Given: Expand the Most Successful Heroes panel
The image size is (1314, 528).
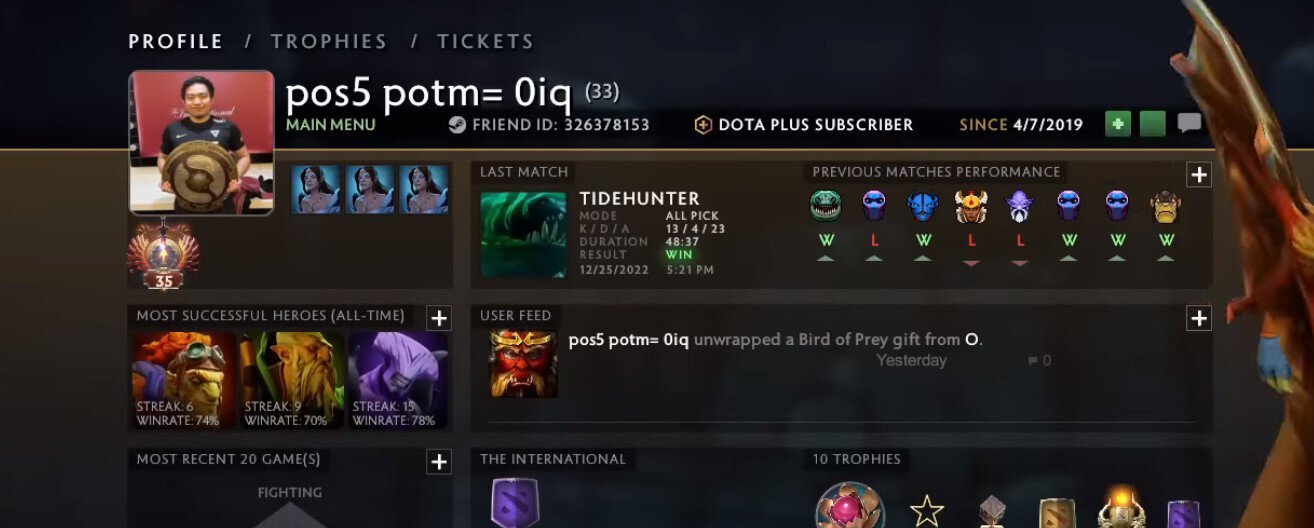Looking at the screenshot, I should [438, 318].
